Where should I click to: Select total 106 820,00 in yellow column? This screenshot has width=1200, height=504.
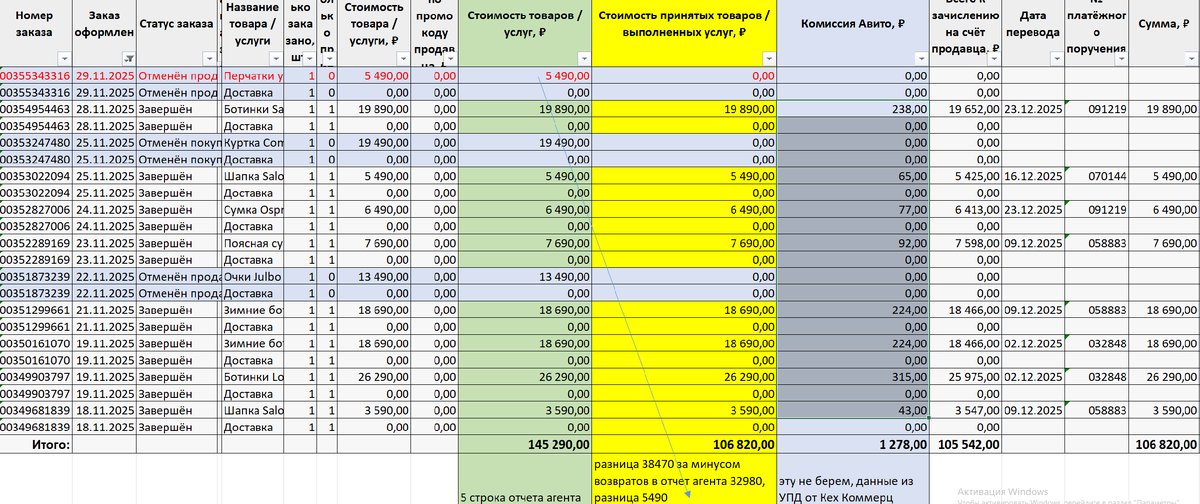(684, 444)
